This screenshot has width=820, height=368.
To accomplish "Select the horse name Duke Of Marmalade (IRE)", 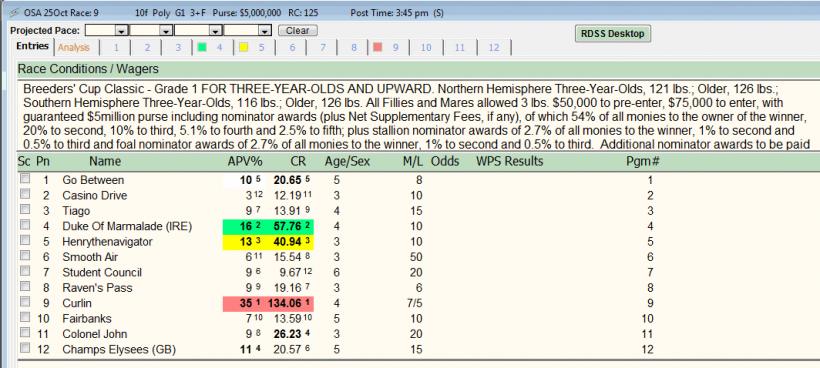I will click(x=127, y=226).
